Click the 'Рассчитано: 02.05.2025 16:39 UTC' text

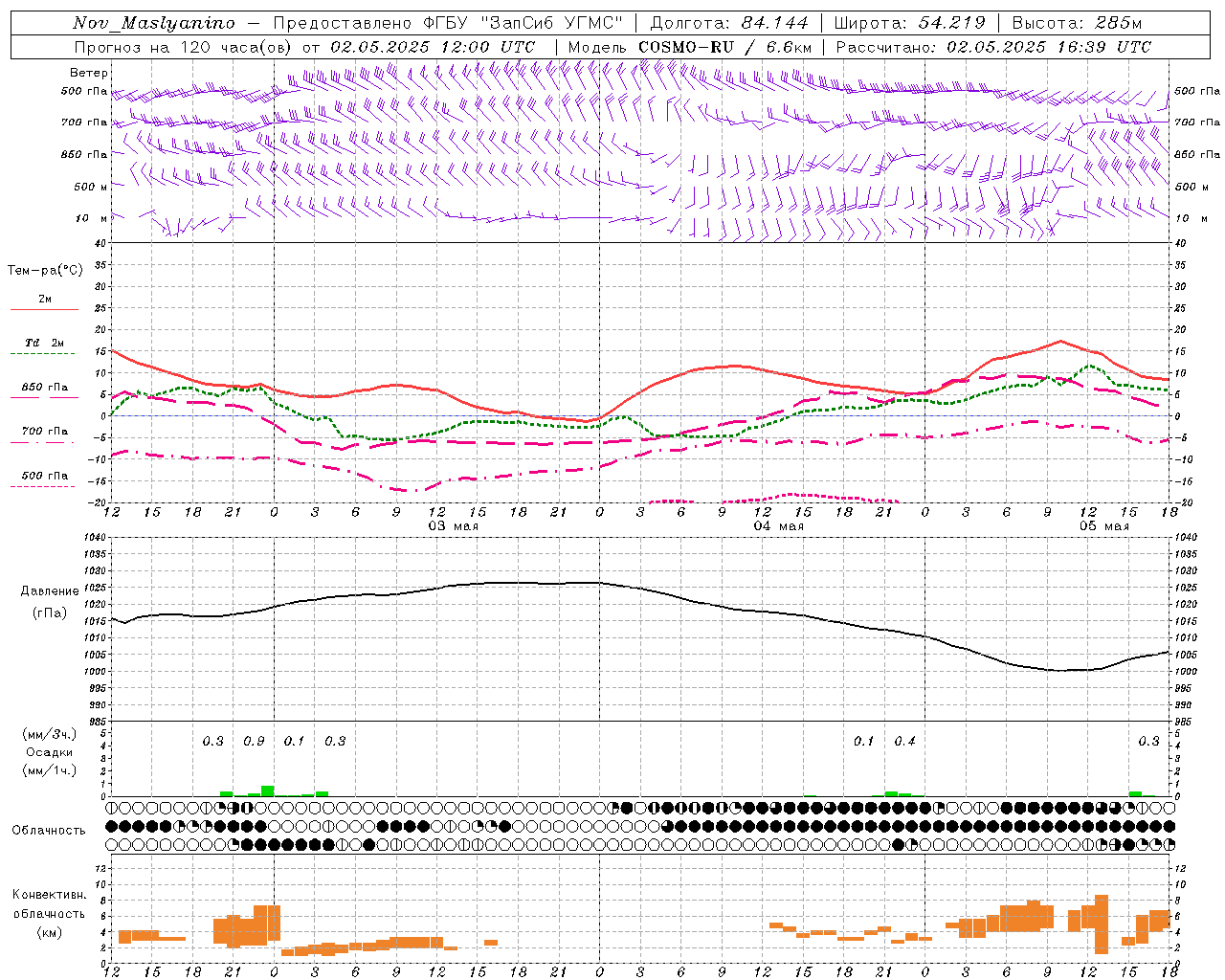tap(993, 47)
